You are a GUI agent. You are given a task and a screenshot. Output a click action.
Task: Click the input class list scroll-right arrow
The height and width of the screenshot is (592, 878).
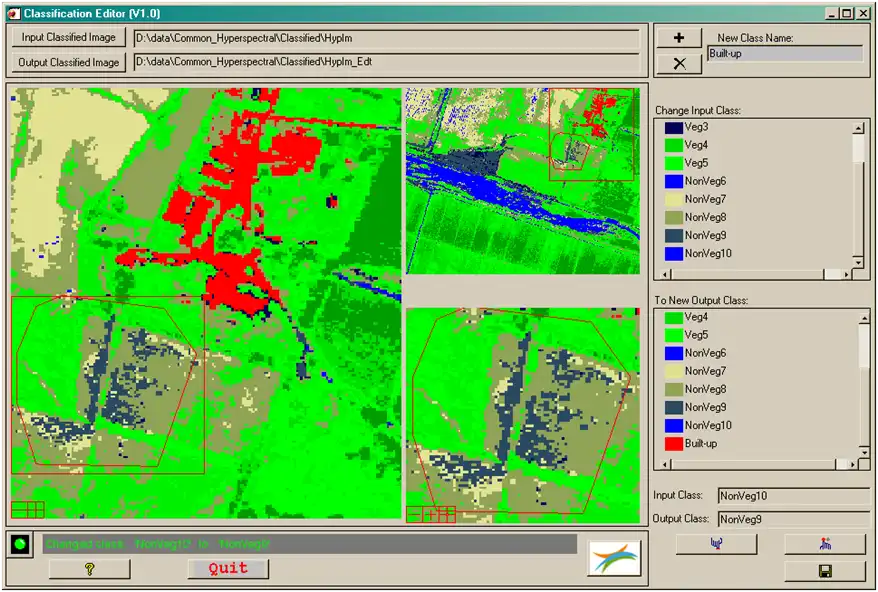847,274
